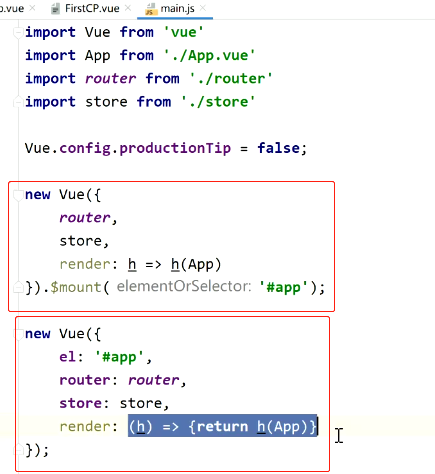Click the './router' import path
The image size is (435, 474).
[230, 79]
